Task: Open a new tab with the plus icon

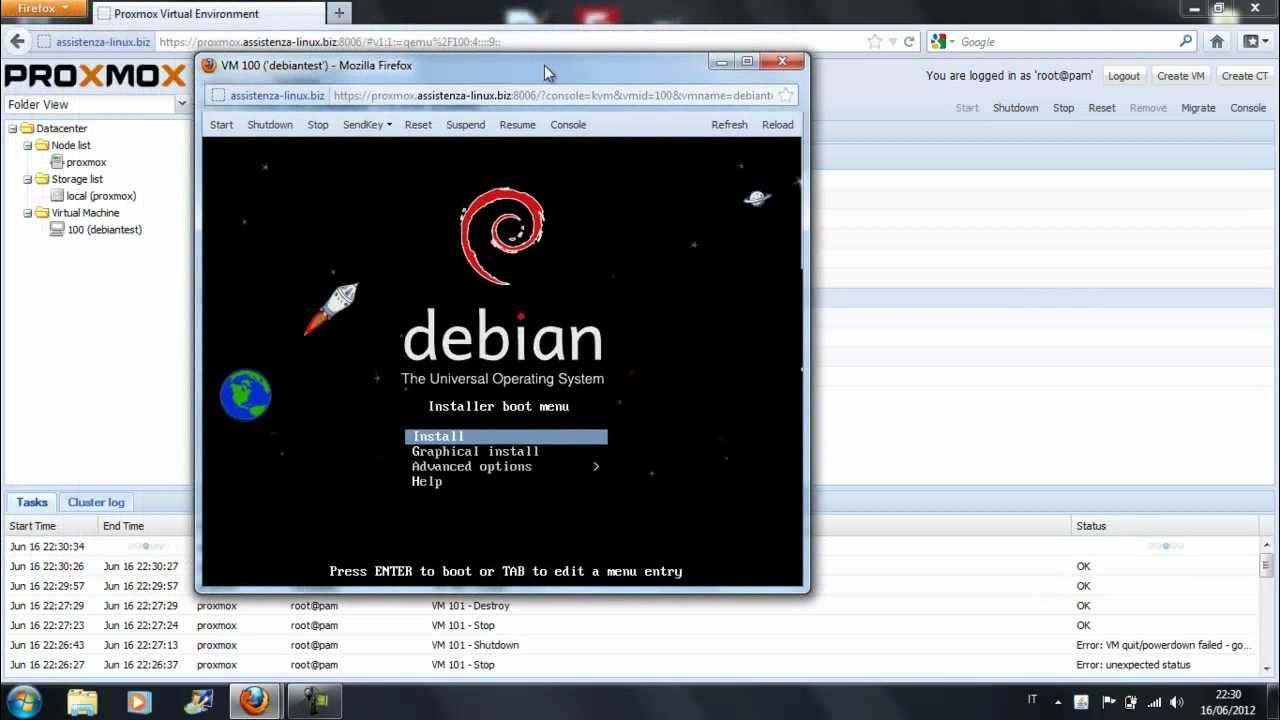Action: click(x=339, y=13)
